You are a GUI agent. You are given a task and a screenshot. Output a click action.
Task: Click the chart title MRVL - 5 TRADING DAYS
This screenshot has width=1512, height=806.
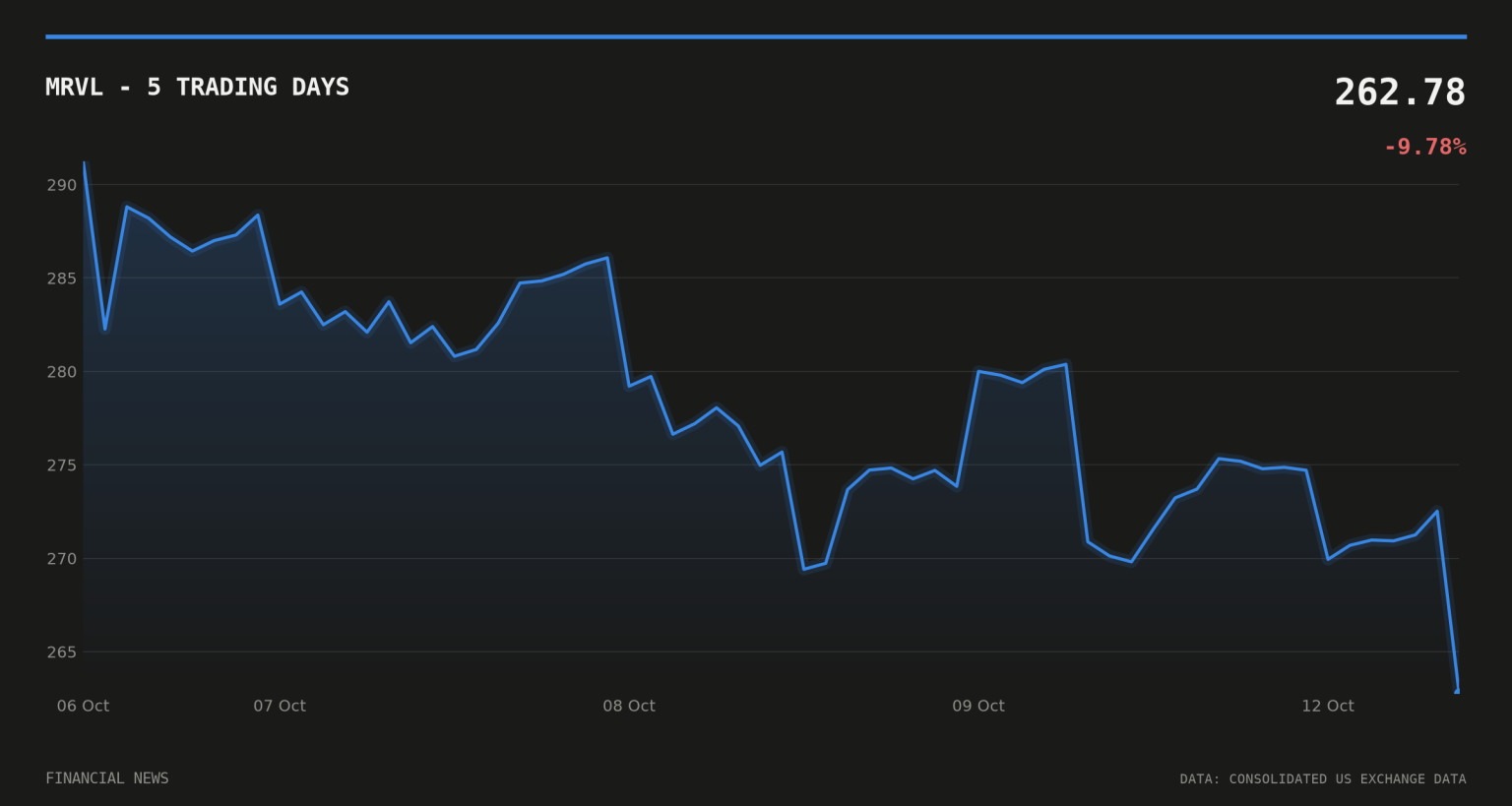pyautogui.click(x=197, y=87)
